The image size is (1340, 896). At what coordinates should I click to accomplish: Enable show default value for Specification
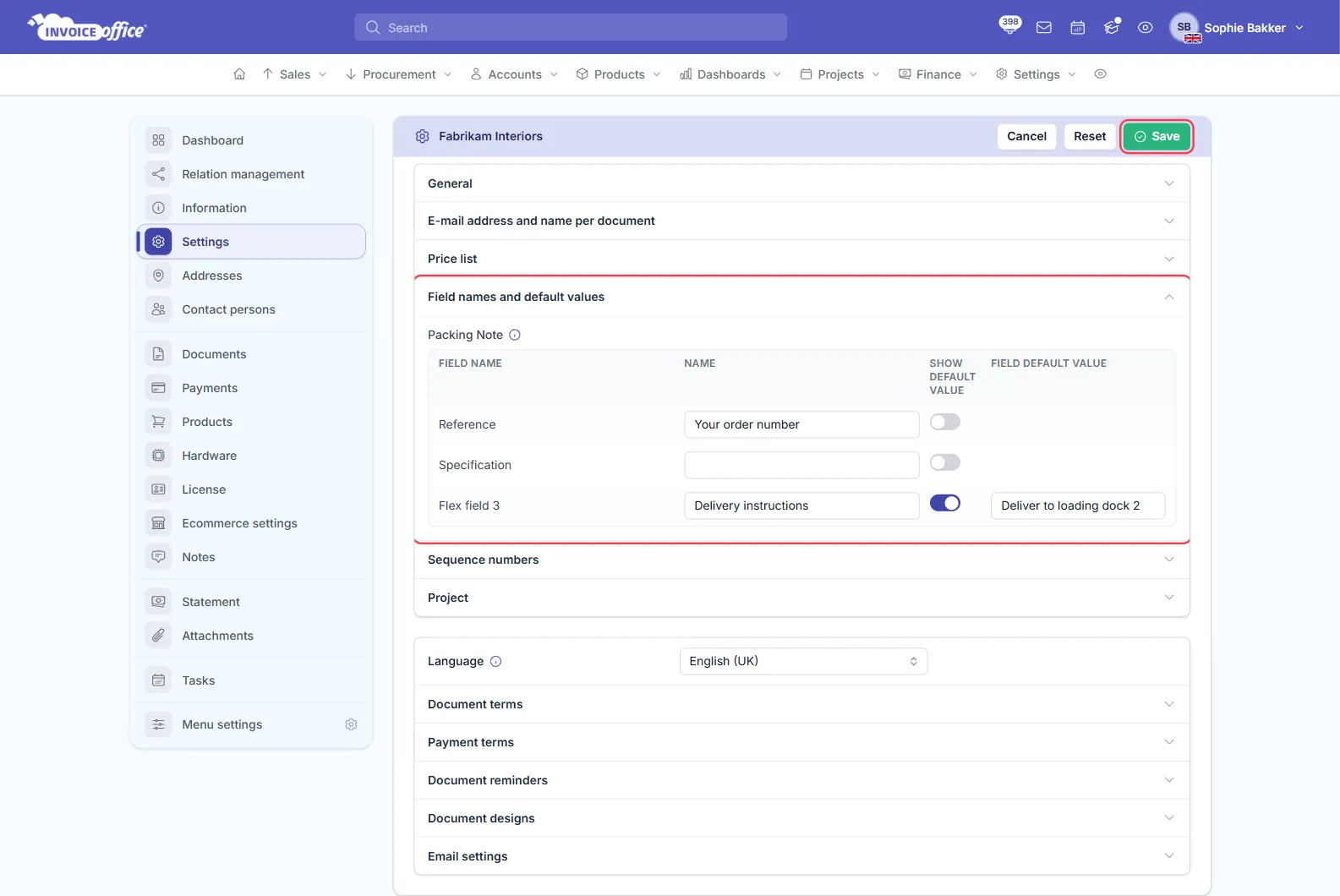[945, 462]
